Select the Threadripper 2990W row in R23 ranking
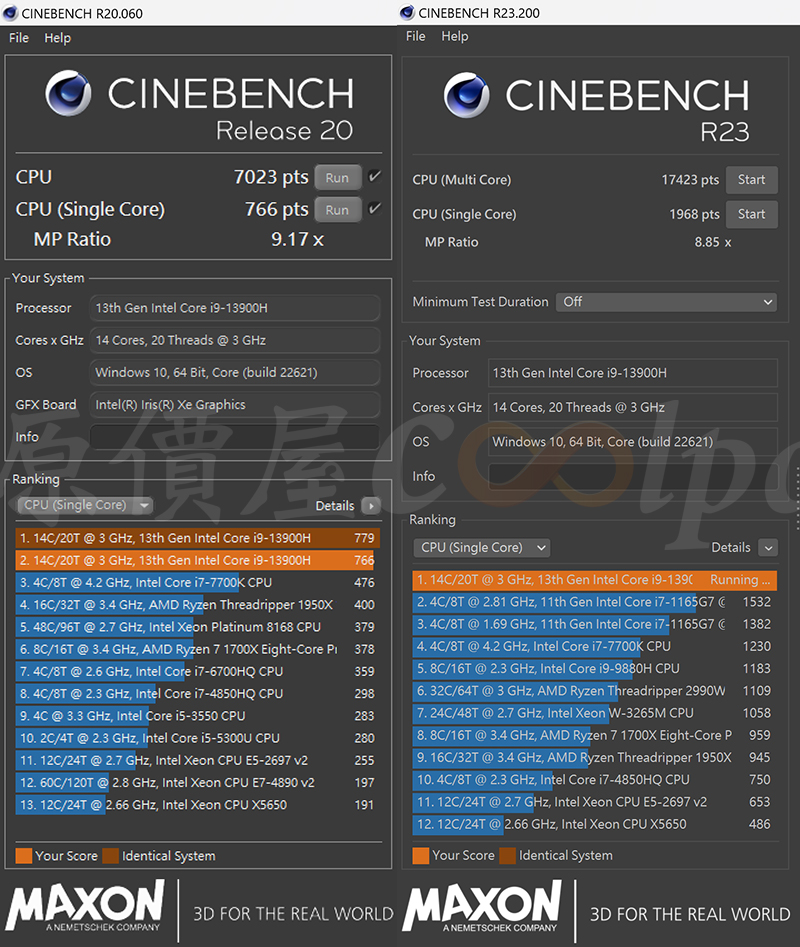 595,691
